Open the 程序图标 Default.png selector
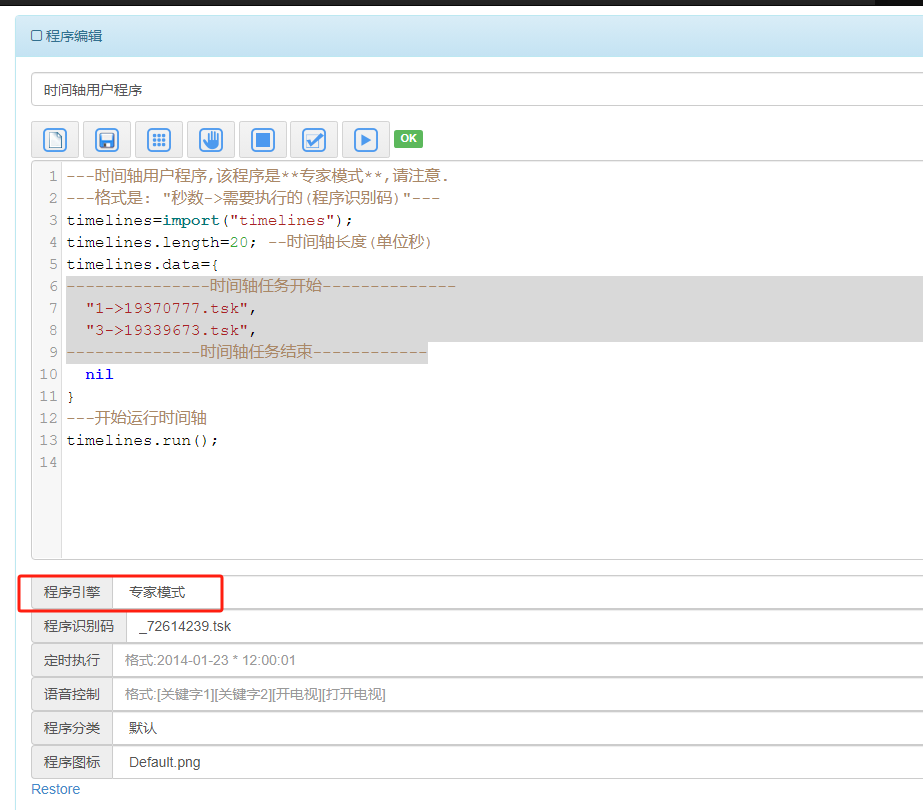 pyautogui.click(x=518, y=762)
